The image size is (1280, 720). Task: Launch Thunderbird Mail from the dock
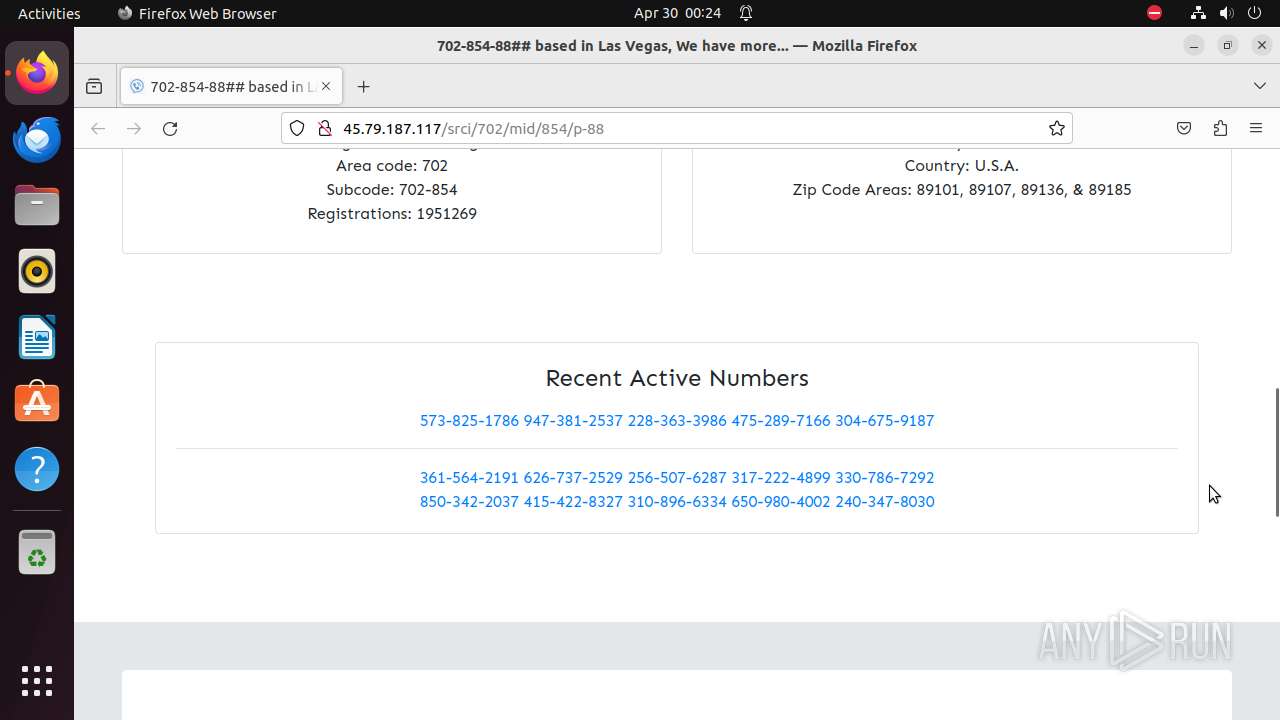37,139
